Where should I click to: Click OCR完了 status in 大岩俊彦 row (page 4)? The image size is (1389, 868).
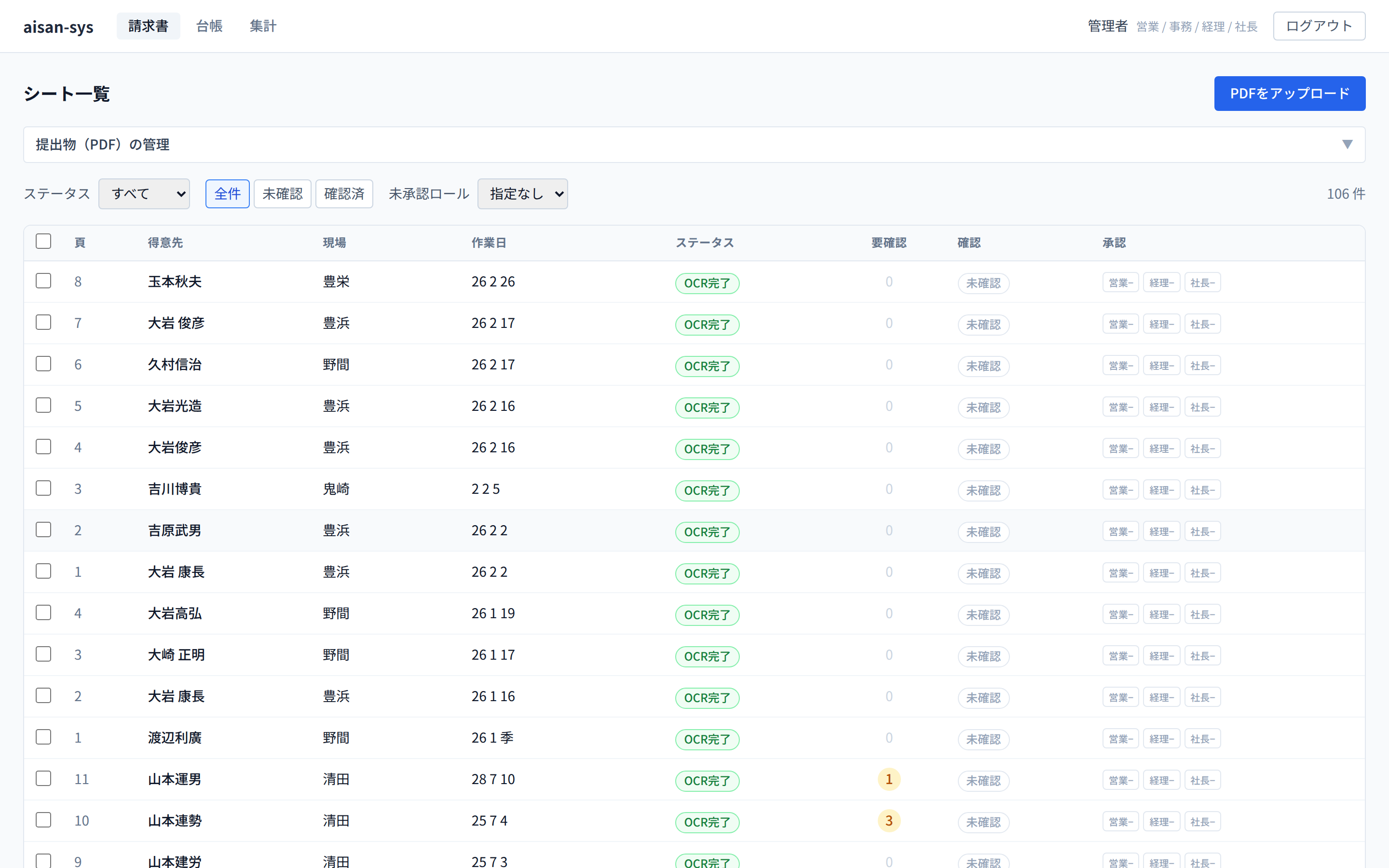pyautogui.click(x=707, y=449)
